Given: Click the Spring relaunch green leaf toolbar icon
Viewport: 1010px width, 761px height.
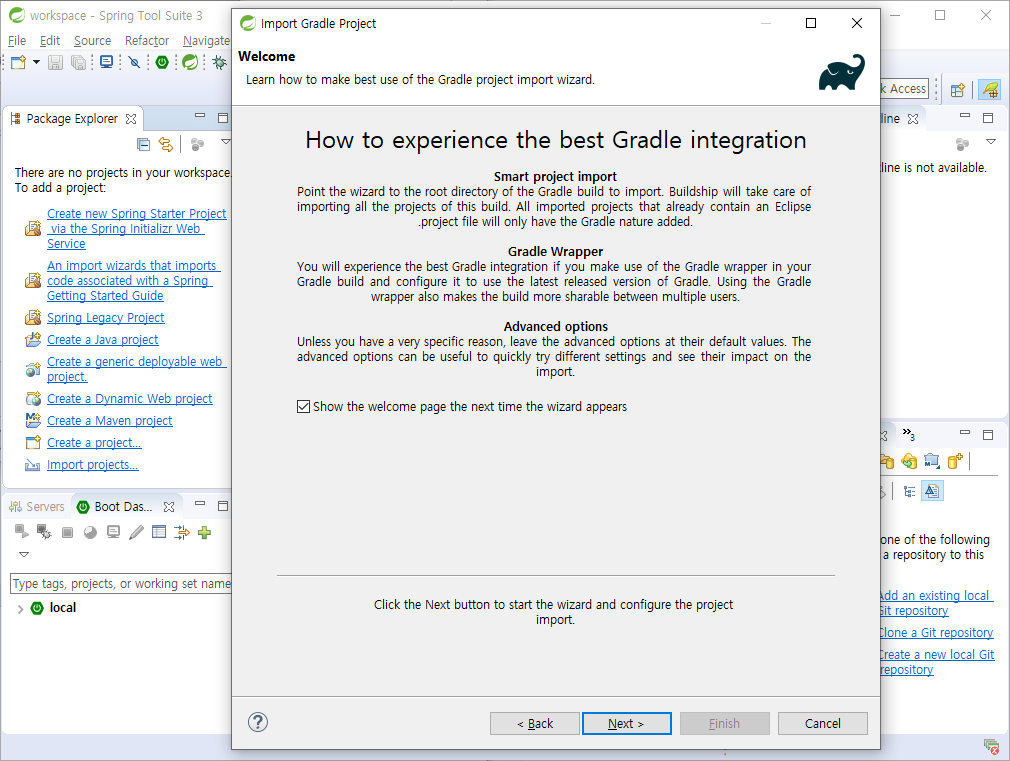Looking at the screenshot, I should click(x=190, y=62).
